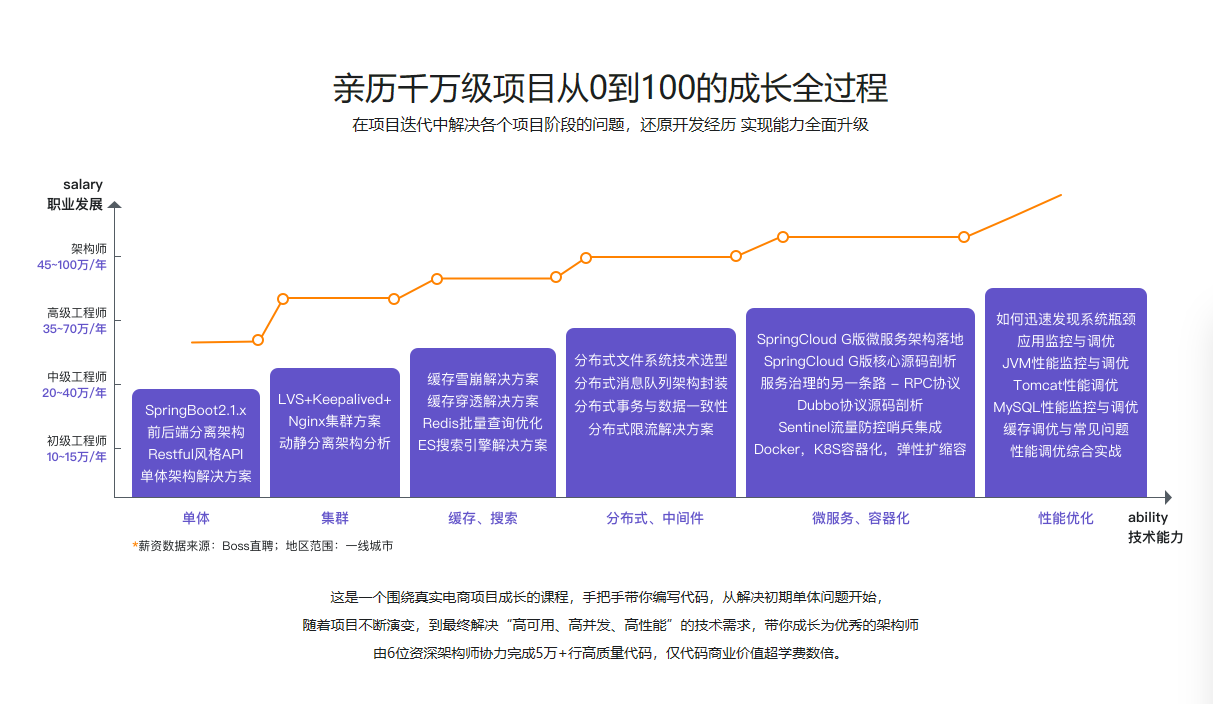The height and width of the screenshot is (704, 1213).
Task: Select the 微服务、容器化 stage label
Action: point(861,518)
